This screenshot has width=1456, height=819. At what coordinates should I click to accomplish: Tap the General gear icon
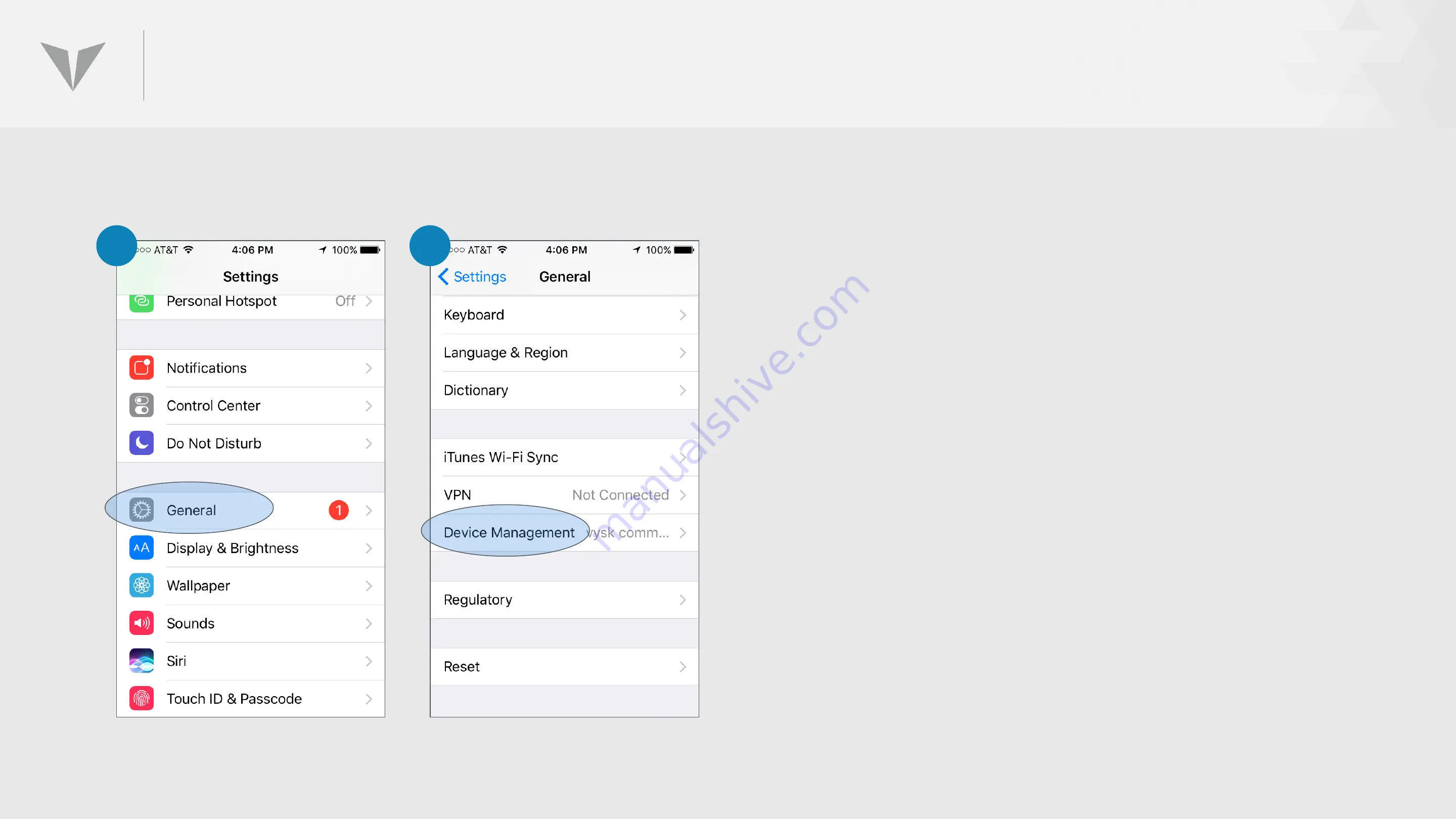point(142,511)
